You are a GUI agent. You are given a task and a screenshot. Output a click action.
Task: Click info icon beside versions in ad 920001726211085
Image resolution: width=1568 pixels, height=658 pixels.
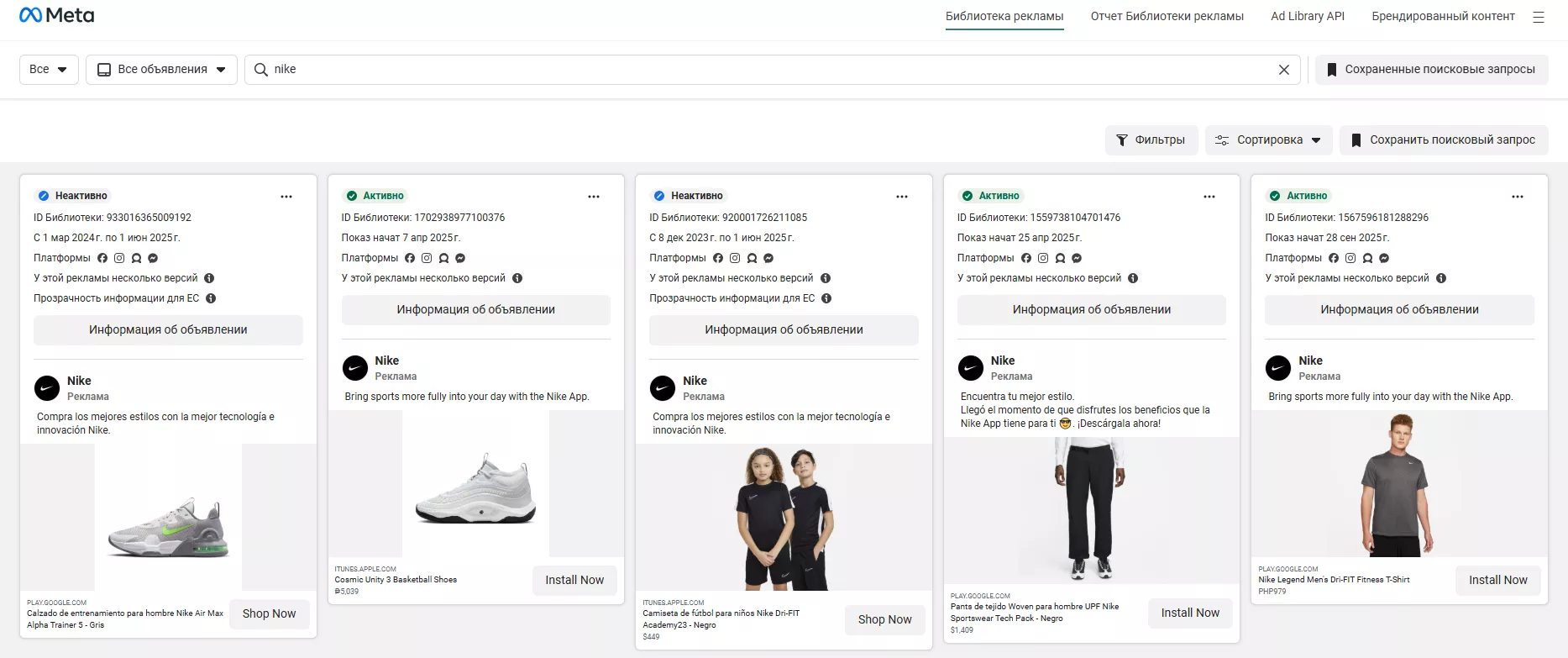pos(826,278)
